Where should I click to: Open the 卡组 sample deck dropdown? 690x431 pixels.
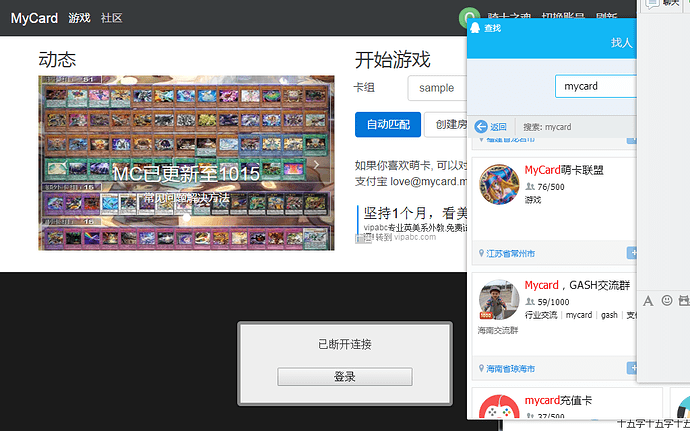click(x=437, y=88)
